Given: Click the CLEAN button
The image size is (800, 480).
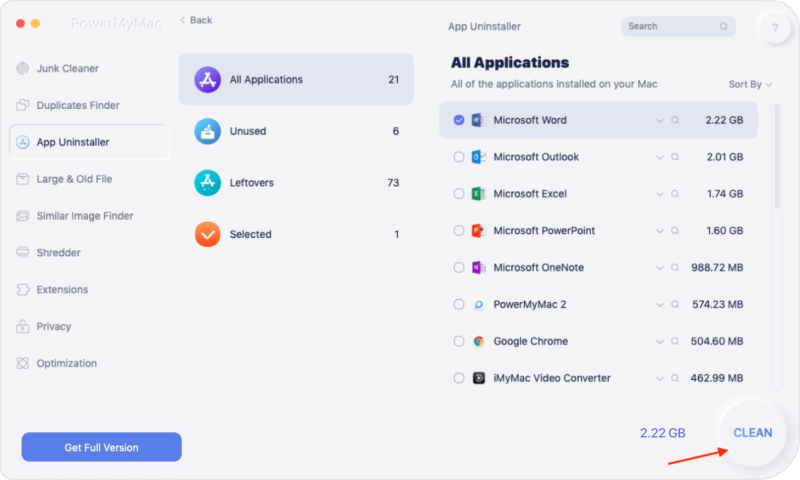Looking at the screenshot, I should 753,433.
